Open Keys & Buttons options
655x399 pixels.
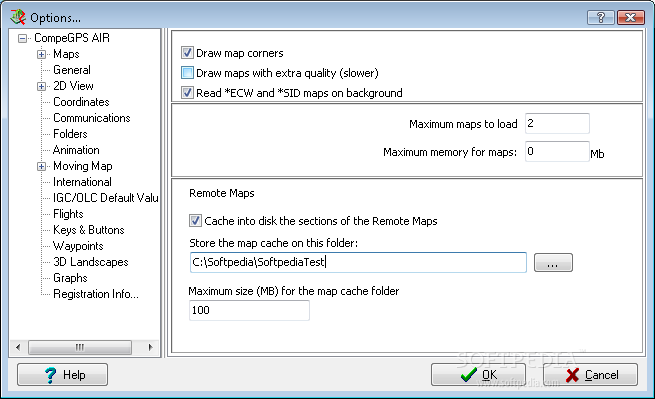coord(89,230)
